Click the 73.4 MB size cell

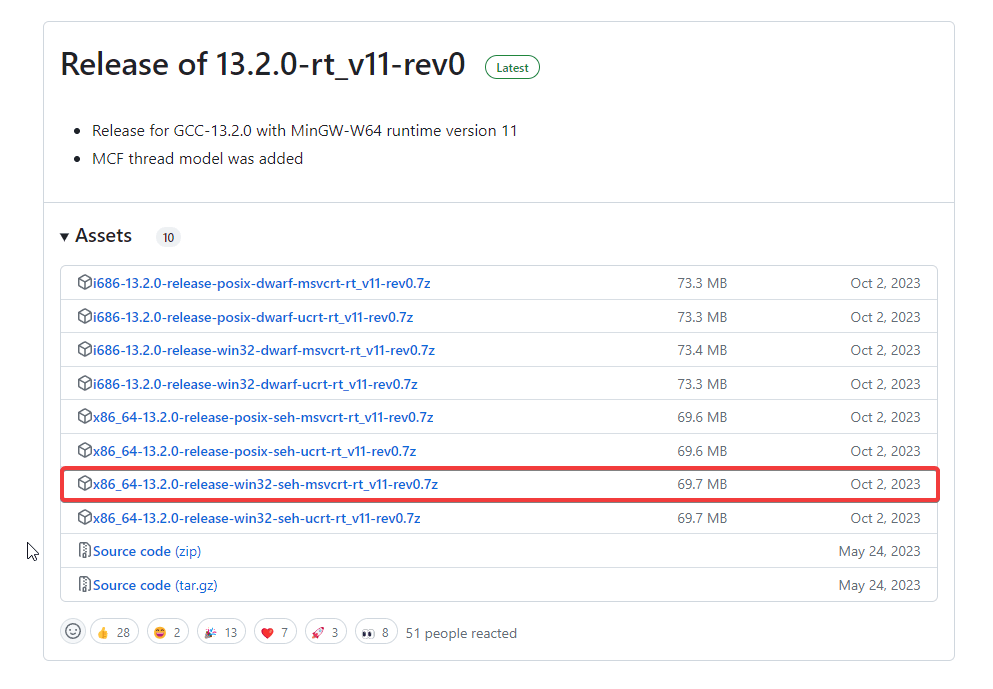click(x=702, y=350)
